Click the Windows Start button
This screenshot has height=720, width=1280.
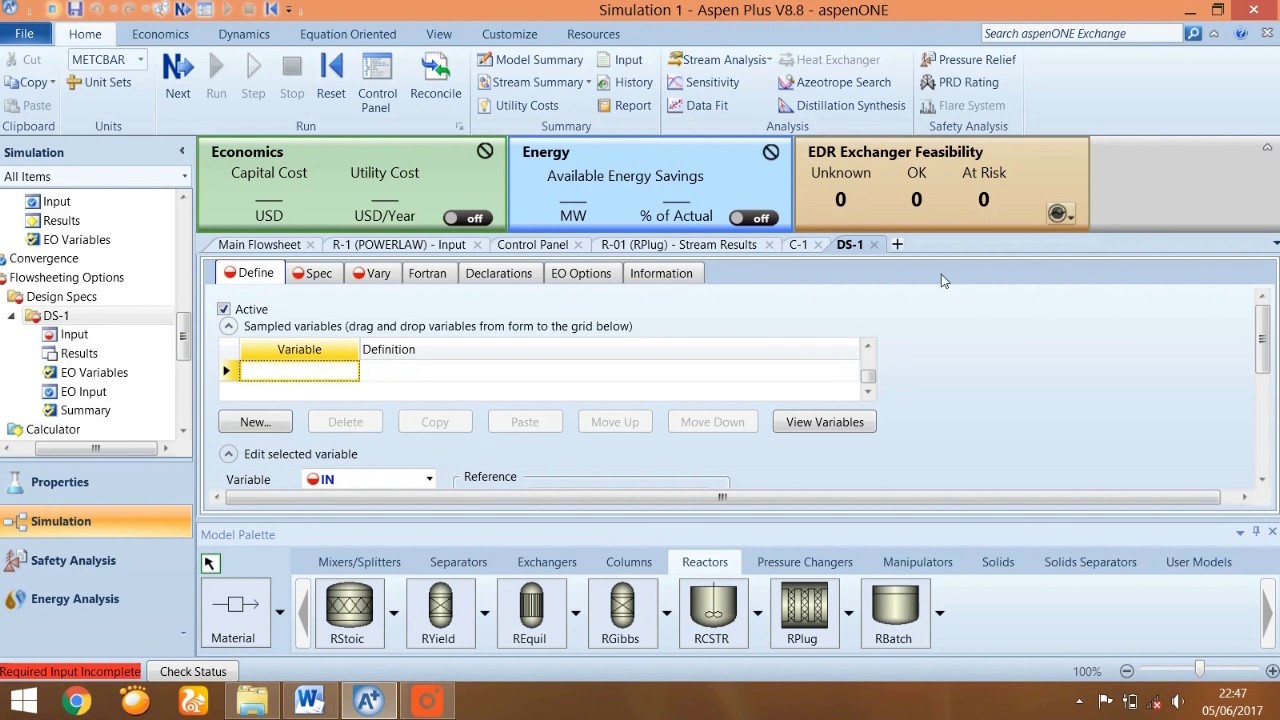click(22, 701)
